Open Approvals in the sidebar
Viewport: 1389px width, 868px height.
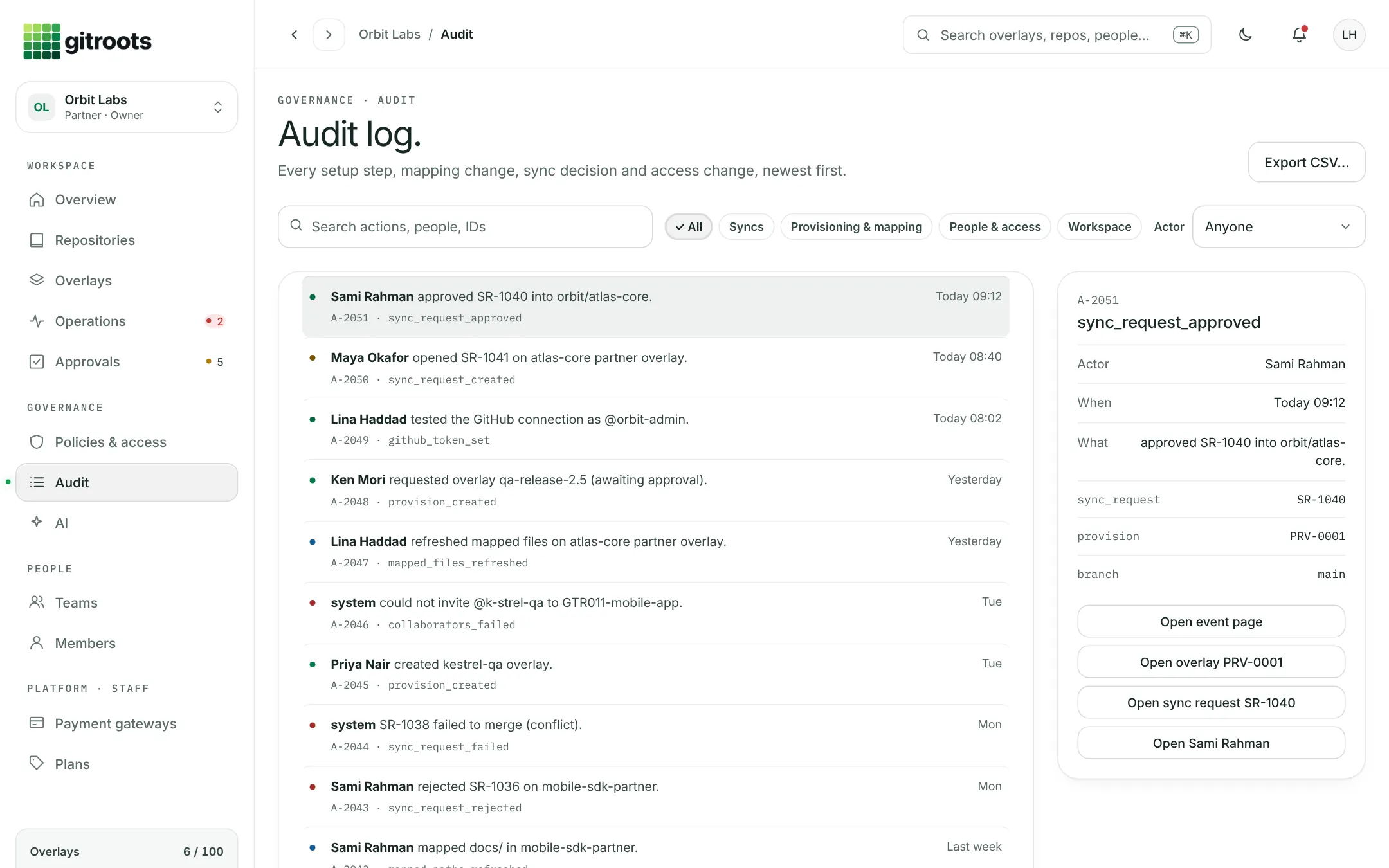[127, 362]
